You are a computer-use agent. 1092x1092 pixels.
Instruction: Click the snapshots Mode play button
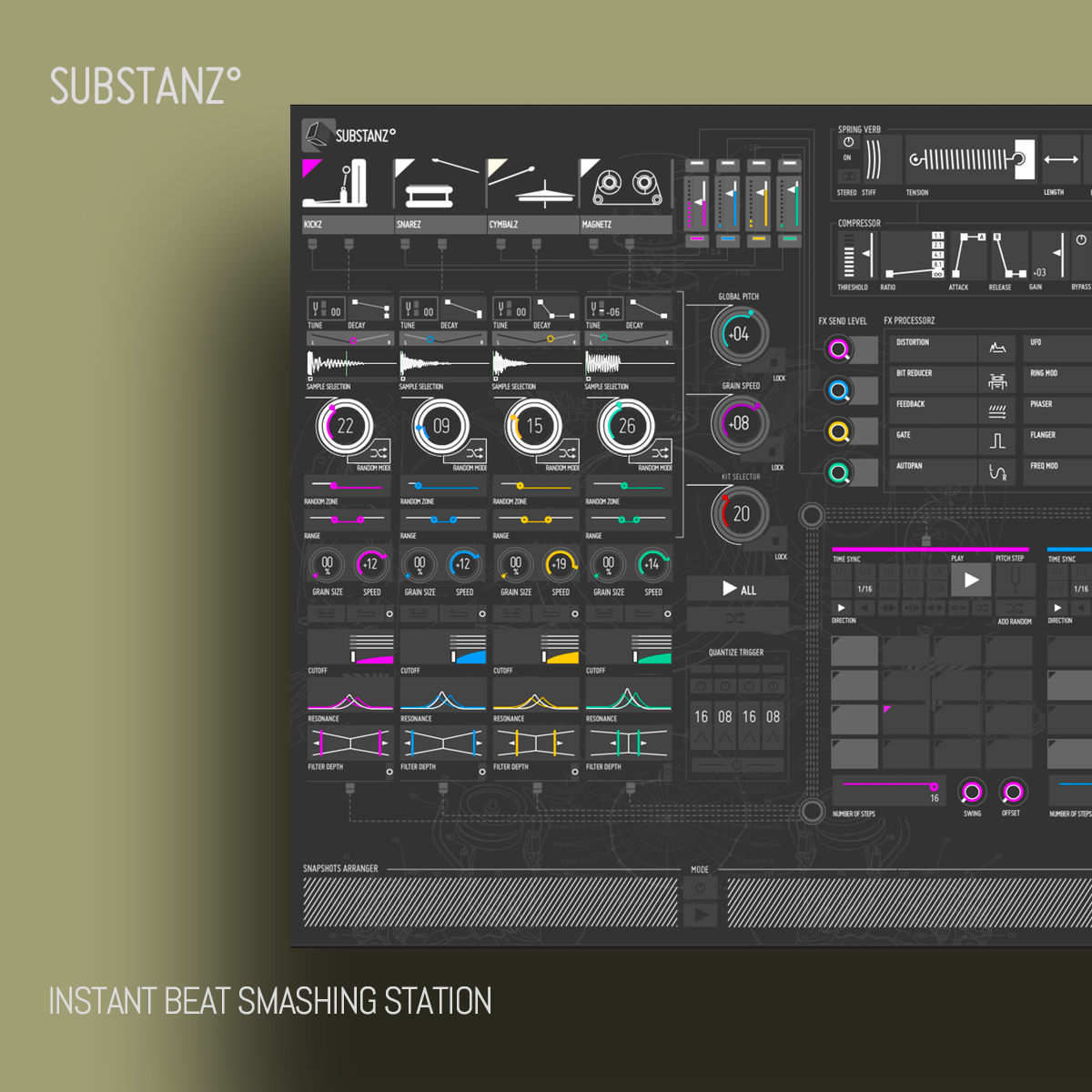(700, 915)
